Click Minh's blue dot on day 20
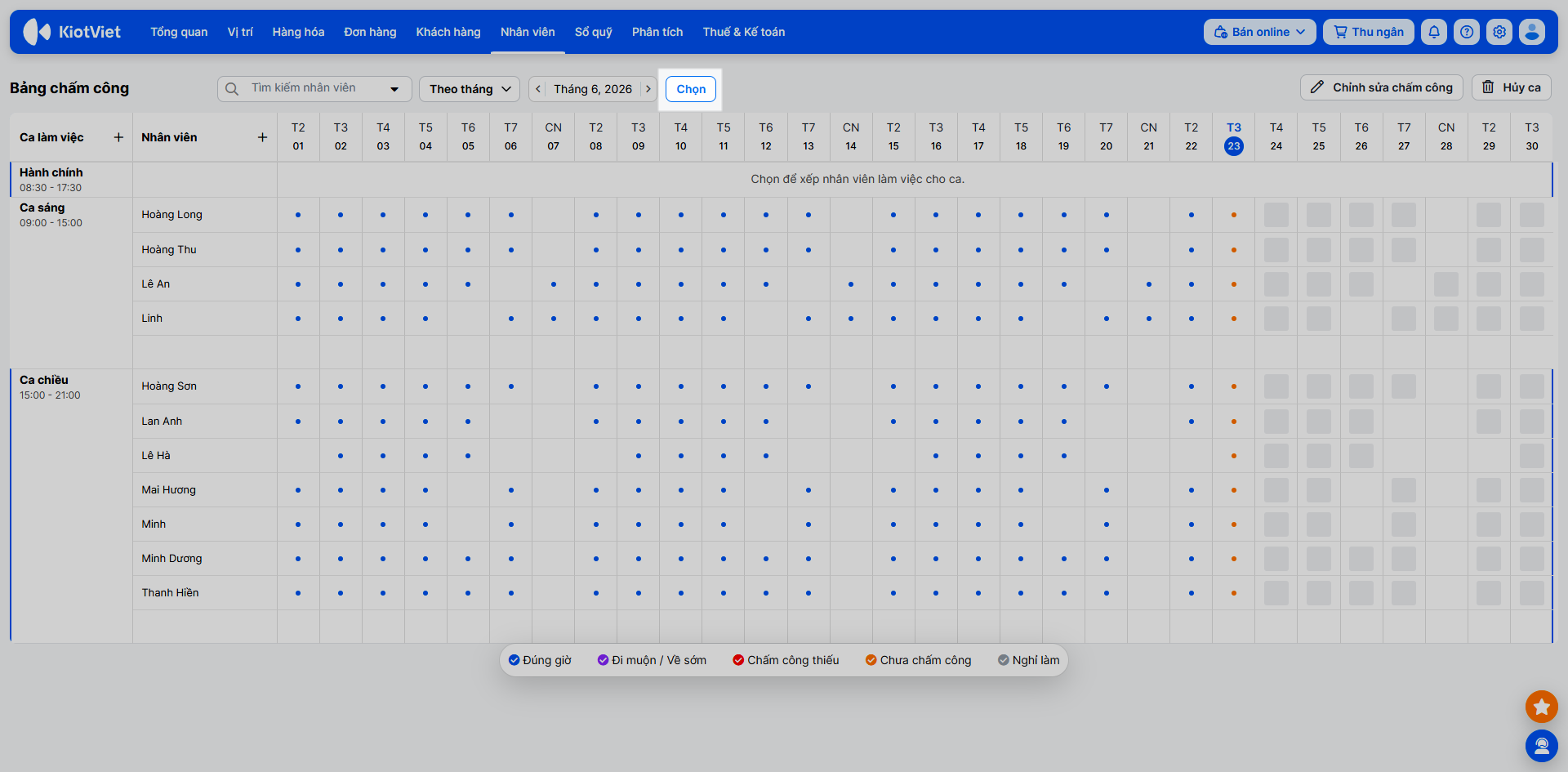The image size is (1568, 772). [1107, 524]
